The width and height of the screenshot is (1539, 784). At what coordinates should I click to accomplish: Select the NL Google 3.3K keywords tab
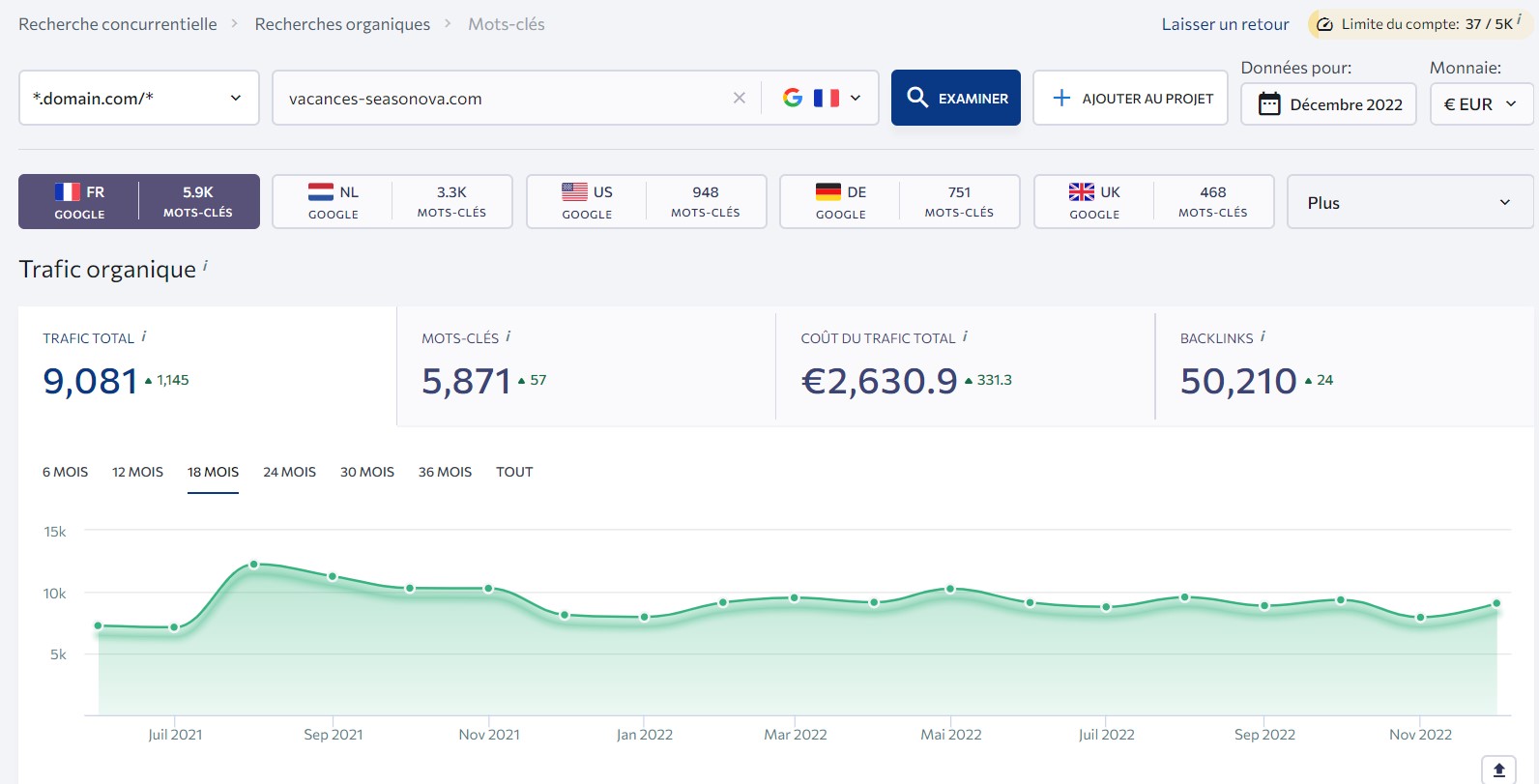(x=392, y=201)
